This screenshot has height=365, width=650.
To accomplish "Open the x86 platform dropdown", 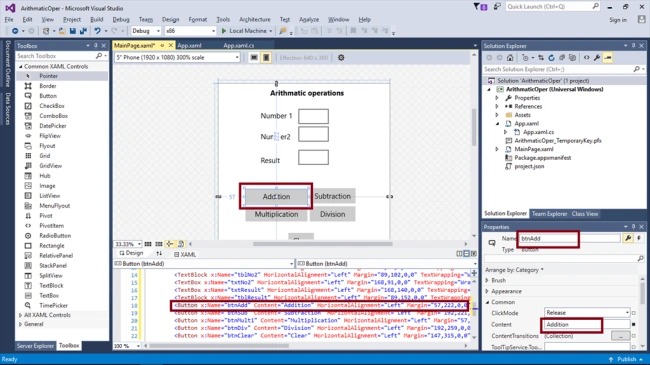I will pyautogui.click(x=190, y=31).
